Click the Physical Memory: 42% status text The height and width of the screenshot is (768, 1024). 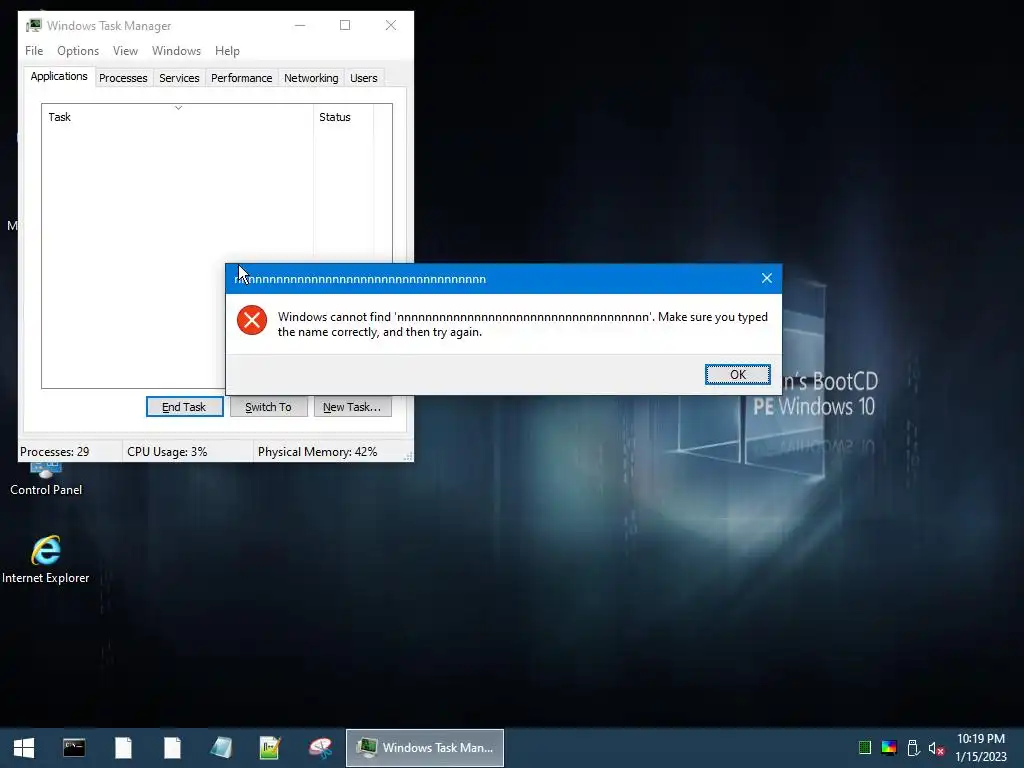tap(317, 452)
